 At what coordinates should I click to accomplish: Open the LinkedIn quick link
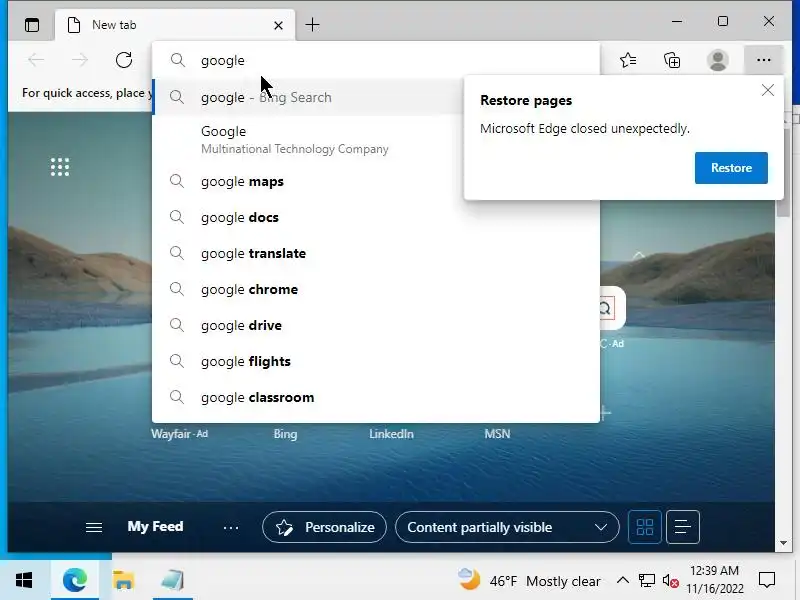coord(391,434)
